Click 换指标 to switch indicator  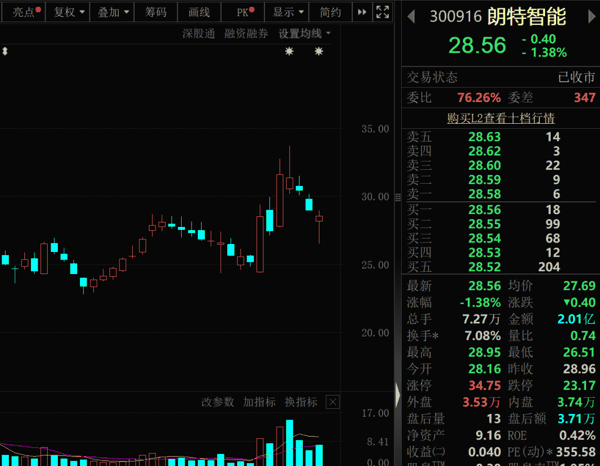(x=301, y=402)
